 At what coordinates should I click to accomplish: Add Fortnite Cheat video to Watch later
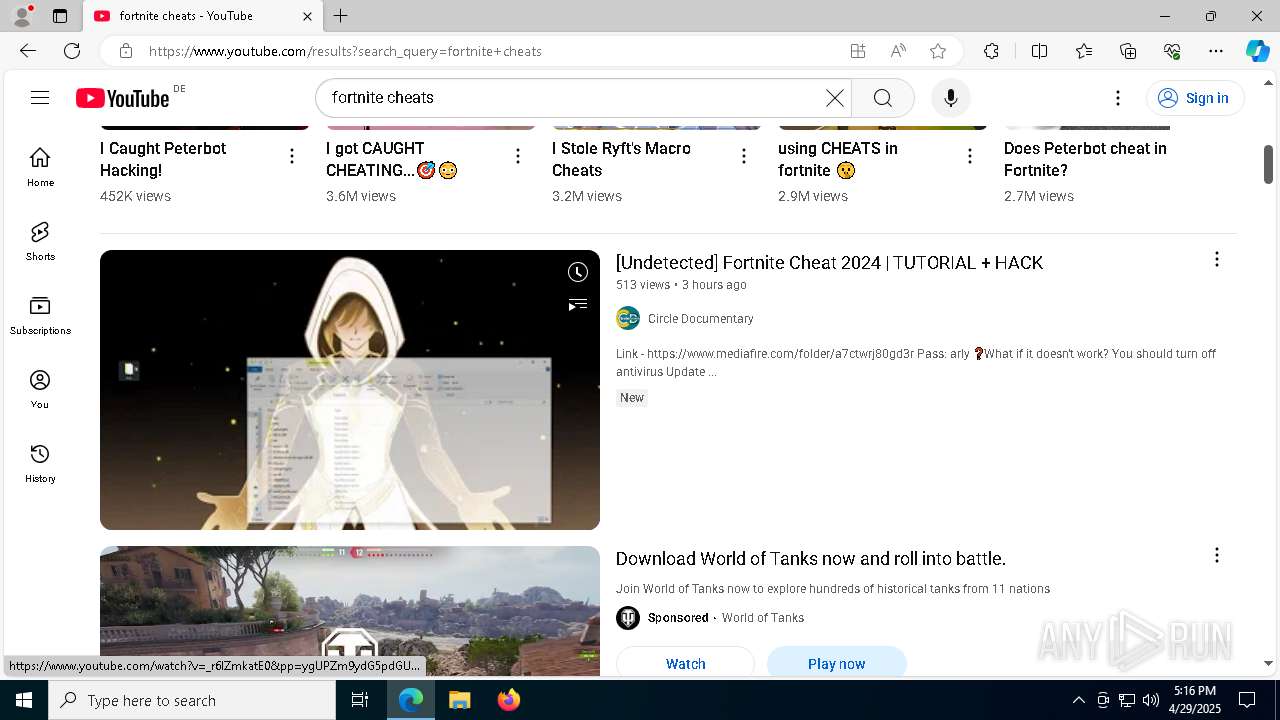coord(578,272)
